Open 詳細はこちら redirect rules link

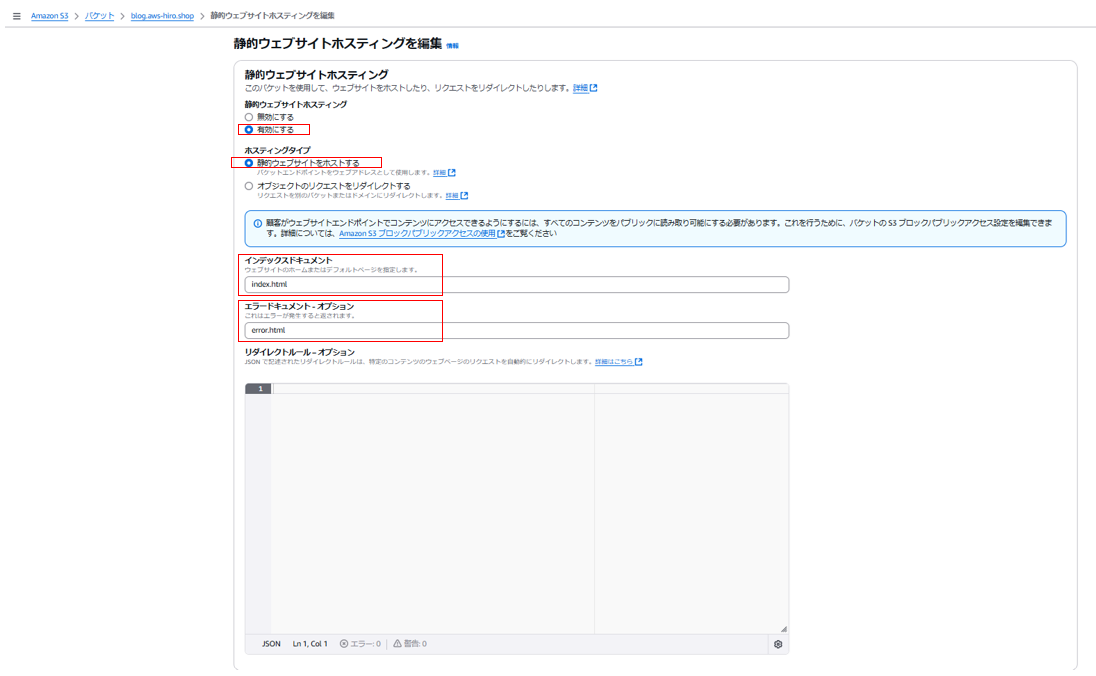[x=619, y=362]
